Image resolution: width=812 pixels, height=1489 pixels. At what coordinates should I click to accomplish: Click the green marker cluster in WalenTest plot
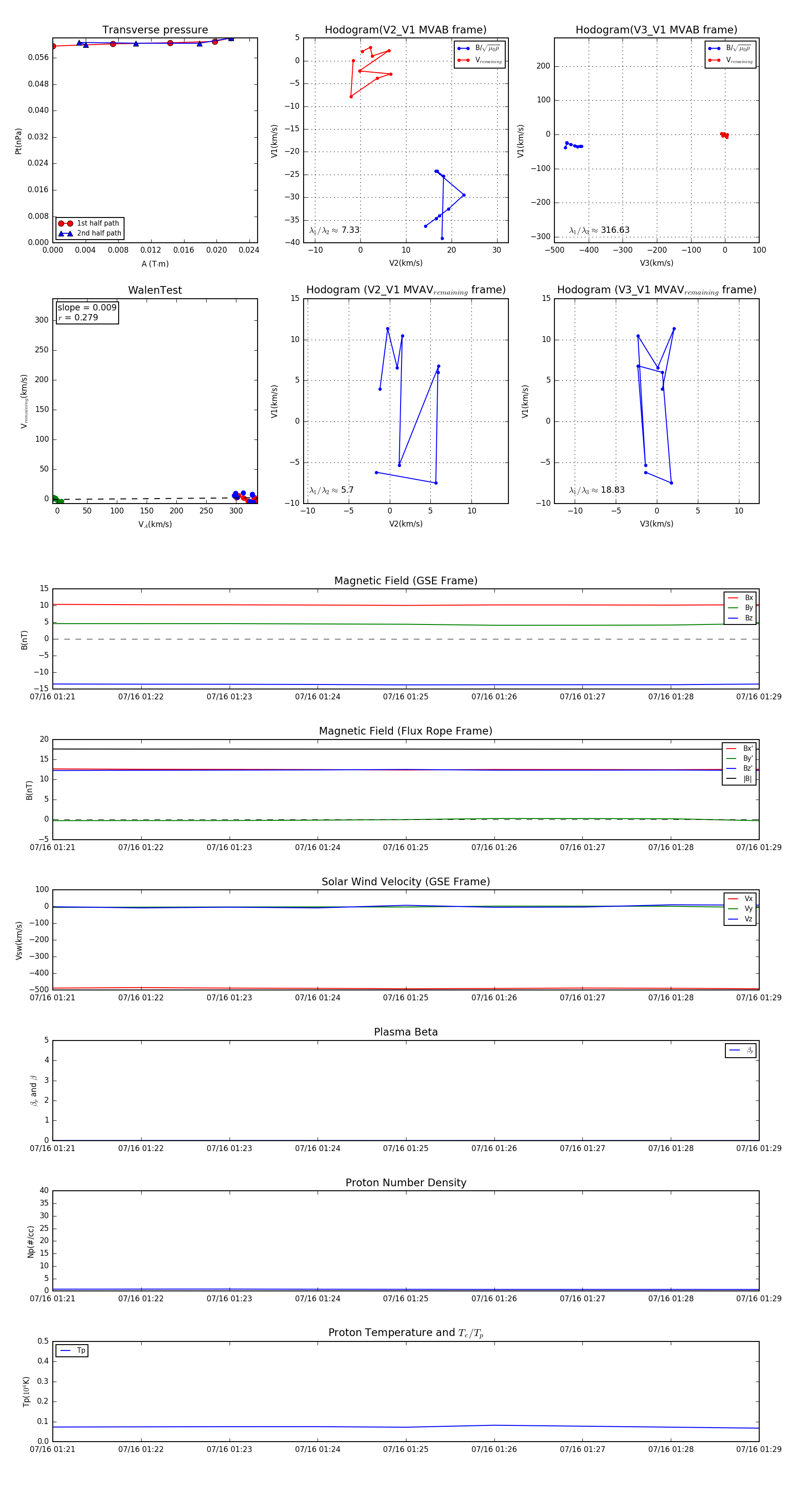[57, 499]
